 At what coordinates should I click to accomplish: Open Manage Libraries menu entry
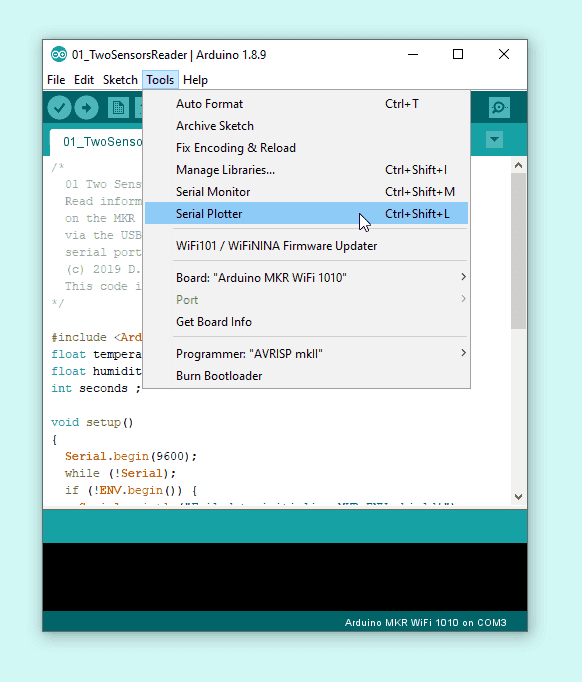(306, 170)
